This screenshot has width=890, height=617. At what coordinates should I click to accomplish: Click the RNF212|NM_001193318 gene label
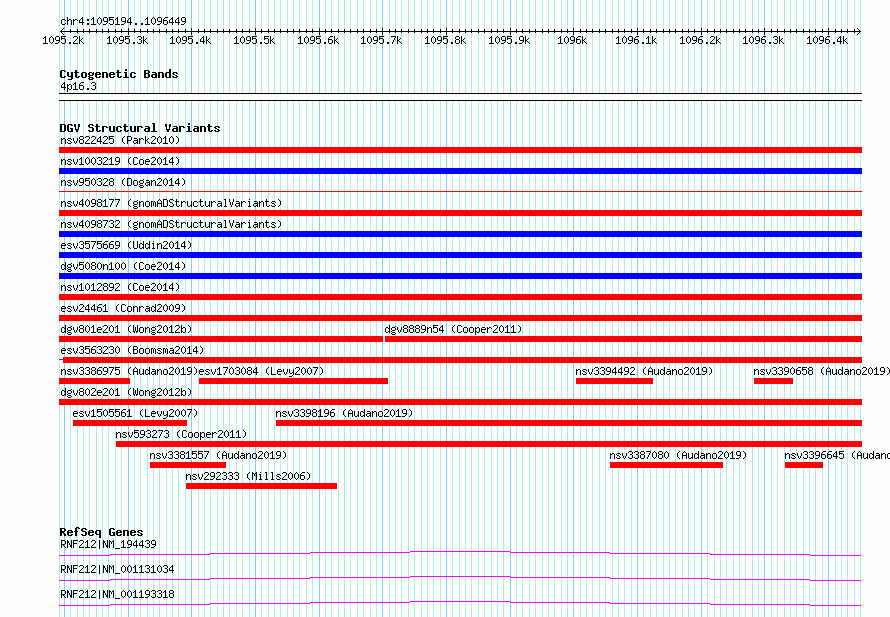pyautogui.click(x=117, y=594)
